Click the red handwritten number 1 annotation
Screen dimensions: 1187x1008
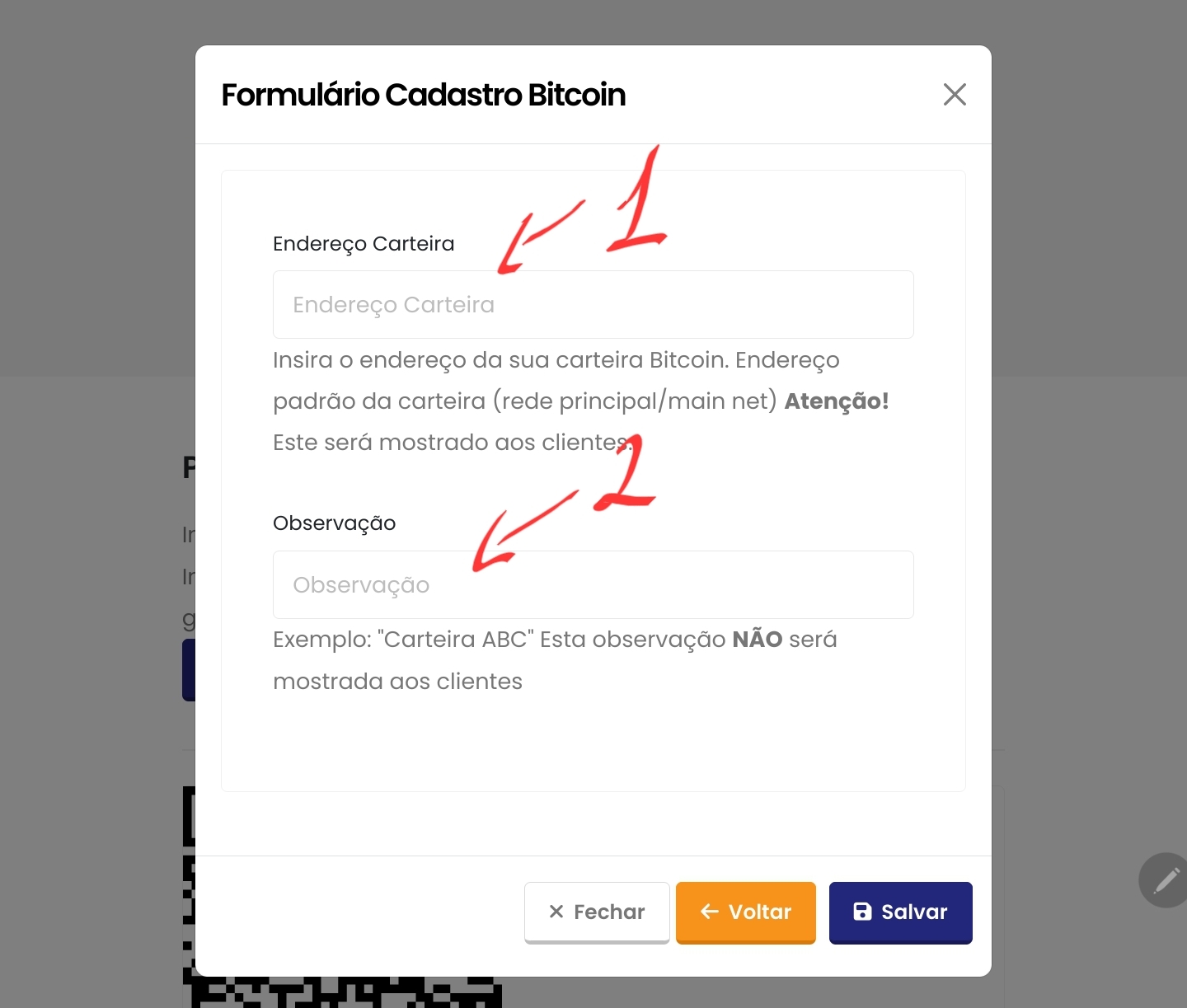point(637,202)
